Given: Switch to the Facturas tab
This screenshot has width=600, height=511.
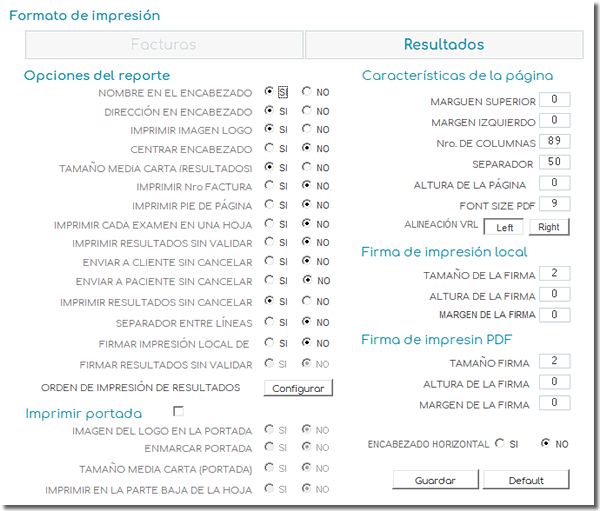Looking at the screenshot, I should pos(164,45).
